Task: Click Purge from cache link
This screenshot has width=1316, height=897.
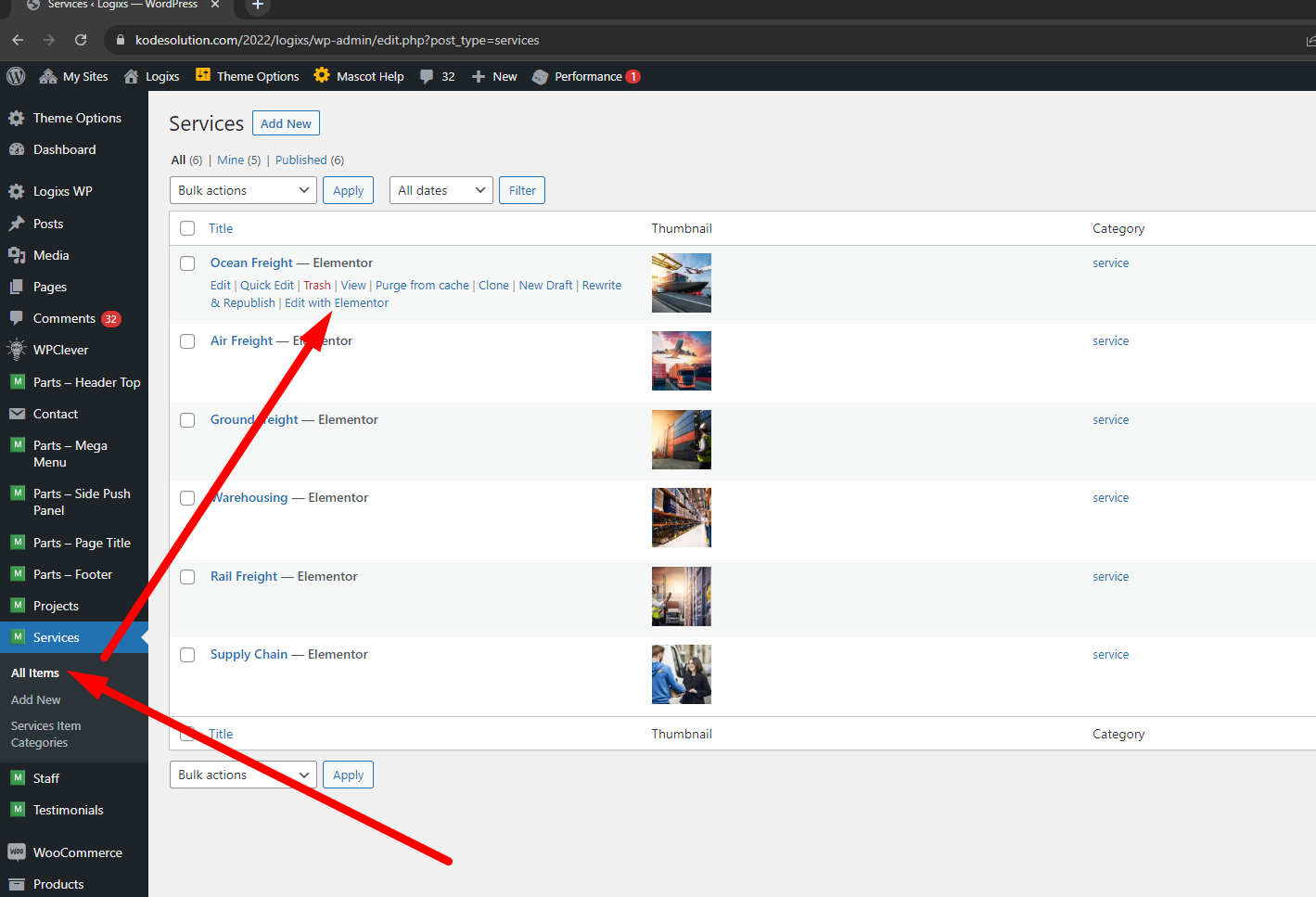Action: 422,285
